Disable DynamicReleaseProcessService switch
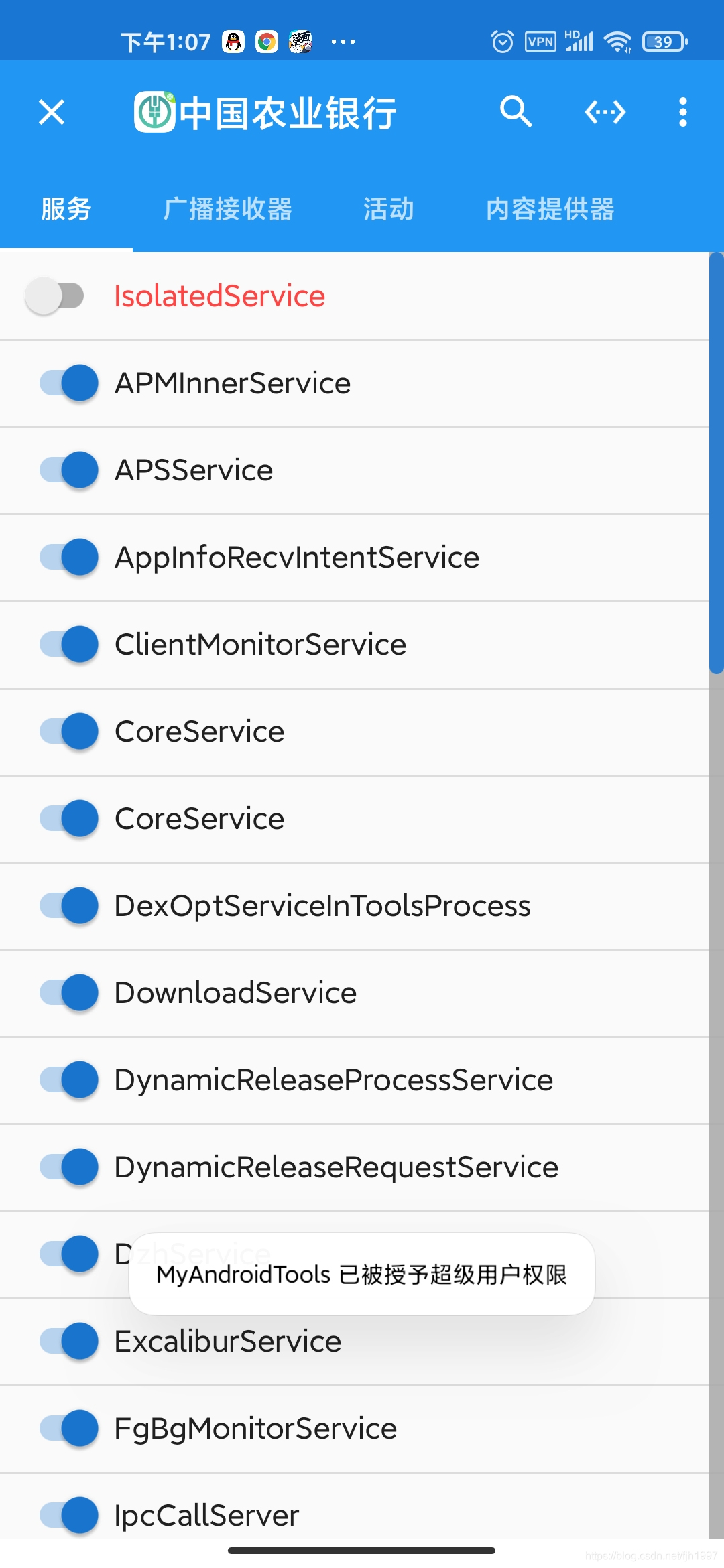Viewport: 724px width, 1568px height. click(69, 1080)
